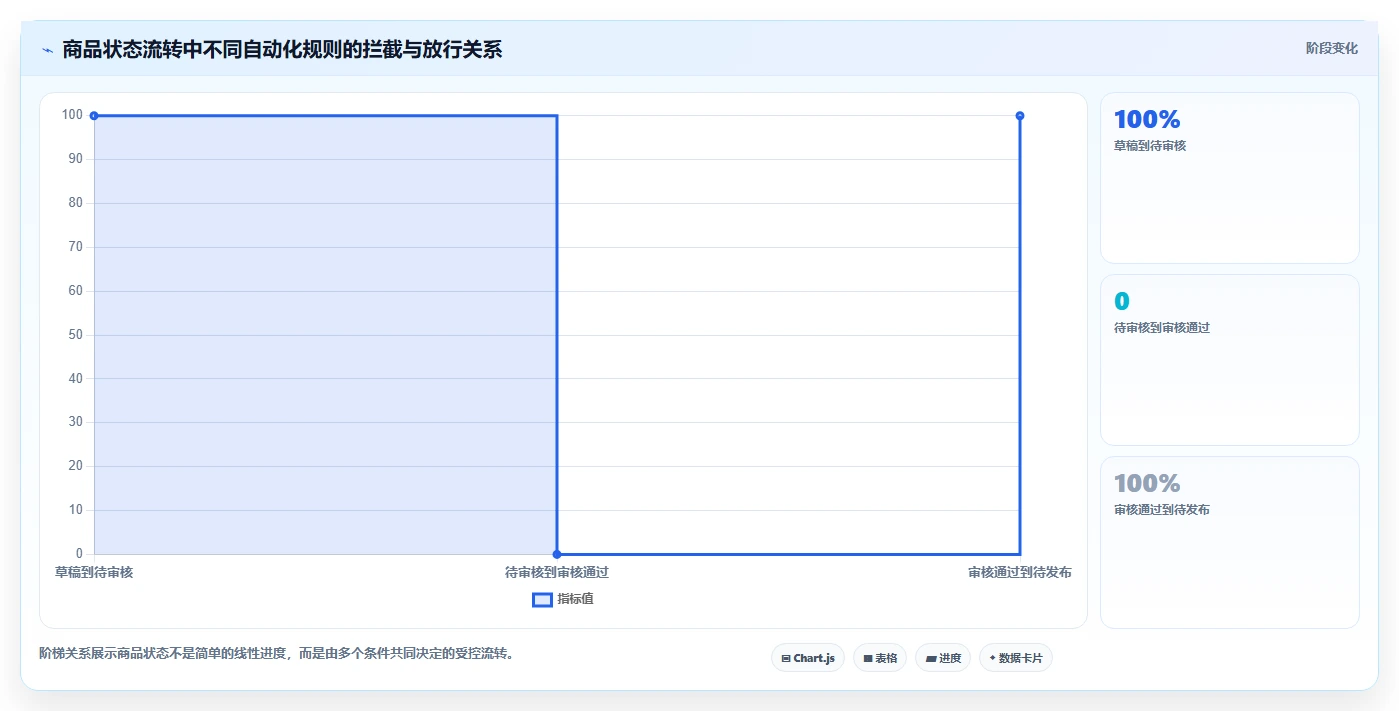Click the teal 0 figure in second card
This screenshot has width=1399, height=711.
point(1122,301)
